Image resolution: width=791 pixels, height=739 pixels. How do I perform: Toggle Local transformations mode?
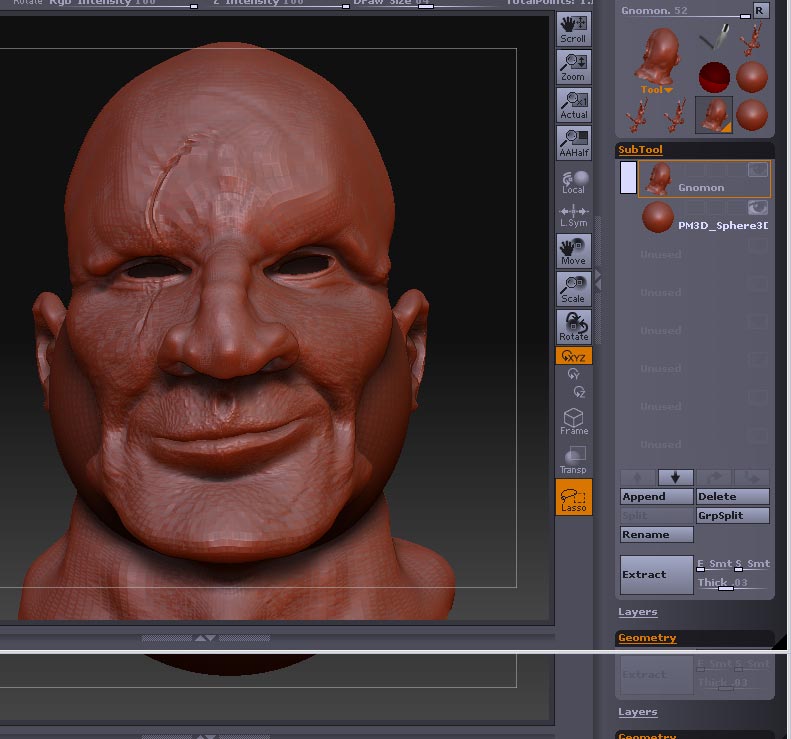coord(574,182)
